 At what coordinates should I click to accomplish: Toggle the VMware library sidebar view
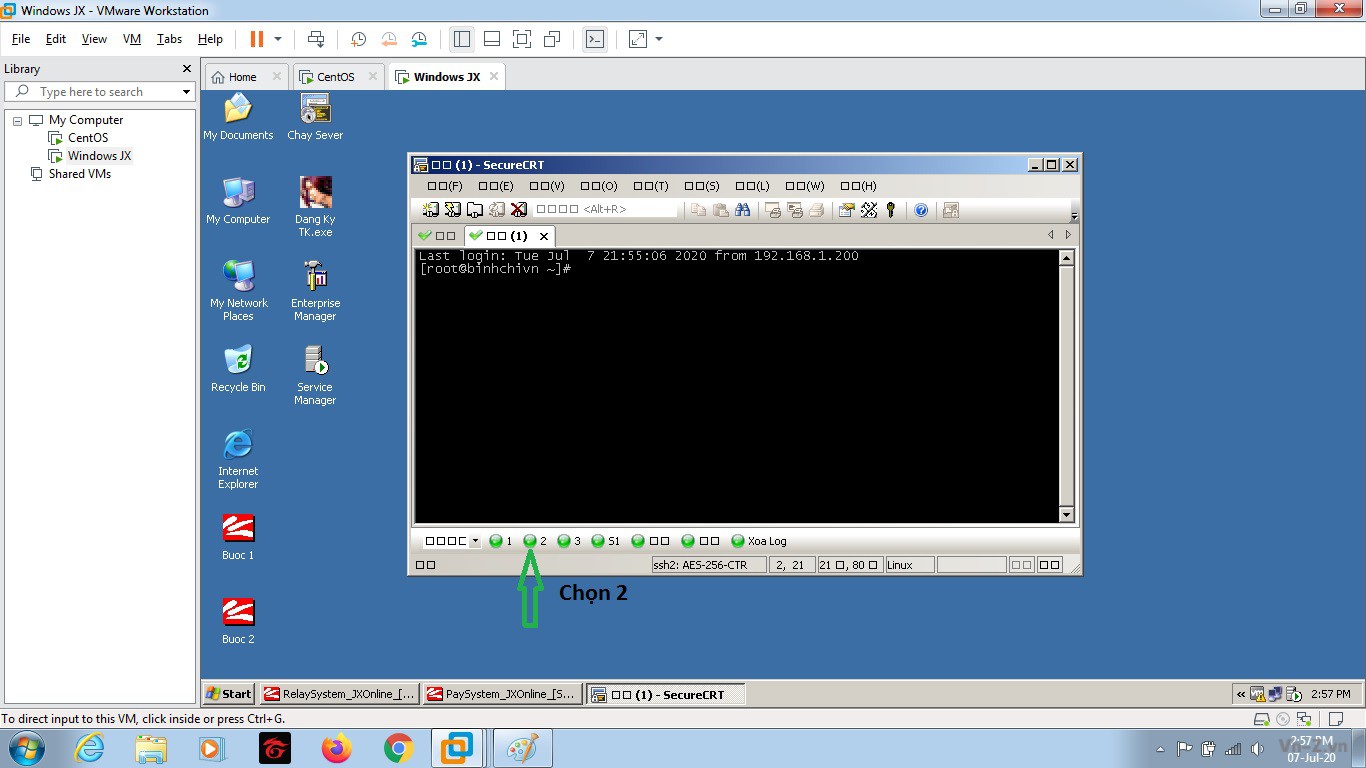pyautogui.click(x=461, y=39)
